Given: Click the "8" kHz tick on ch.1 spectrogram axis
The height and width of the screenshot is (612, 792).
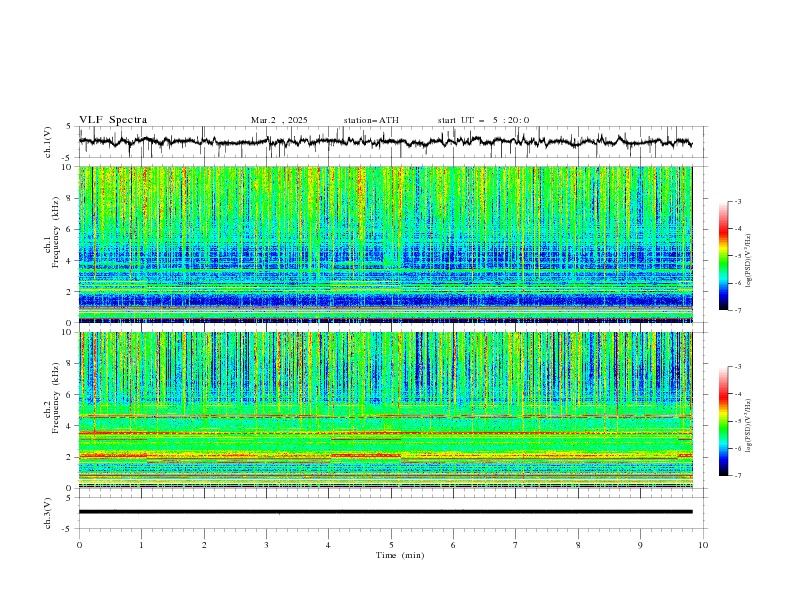Looking at the screenshot, I should (x=70, y=198).
